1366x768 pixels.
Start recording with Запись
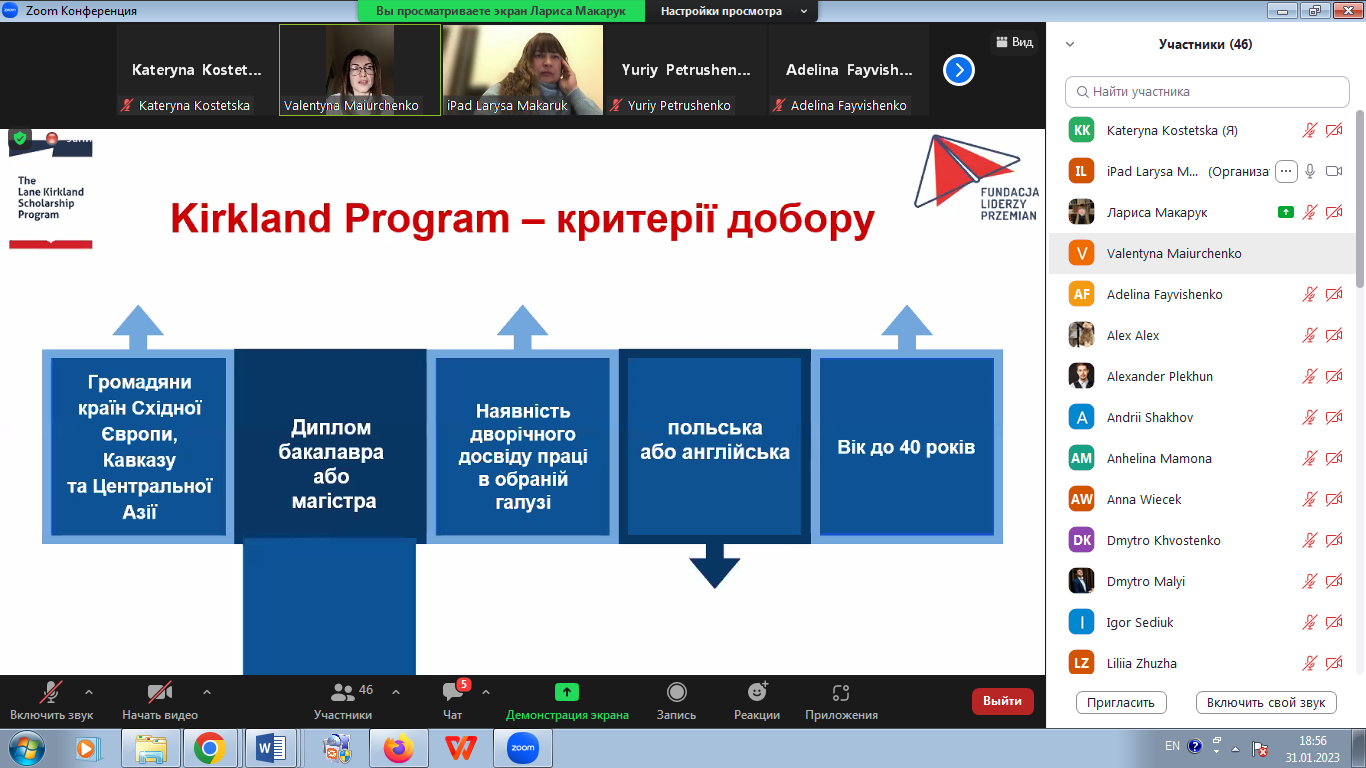point(677,700)
